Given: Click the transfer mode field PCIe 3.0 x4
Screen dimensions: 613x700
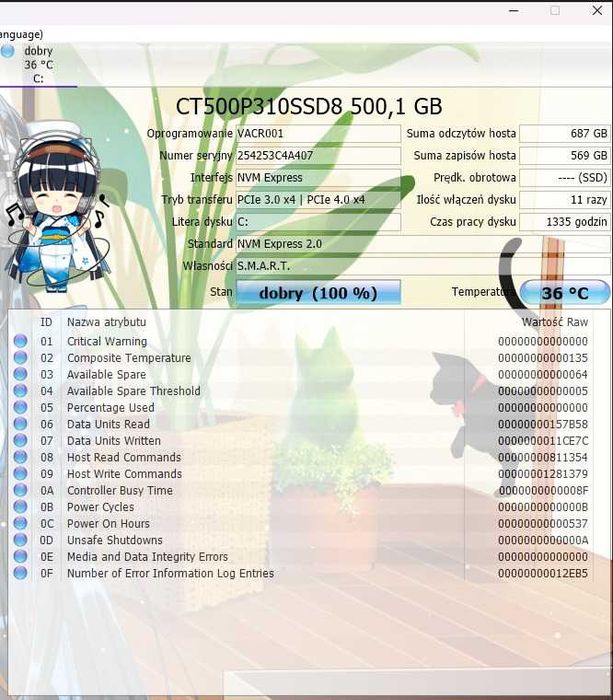Looking at the screenshot, I should pos(318,200).
